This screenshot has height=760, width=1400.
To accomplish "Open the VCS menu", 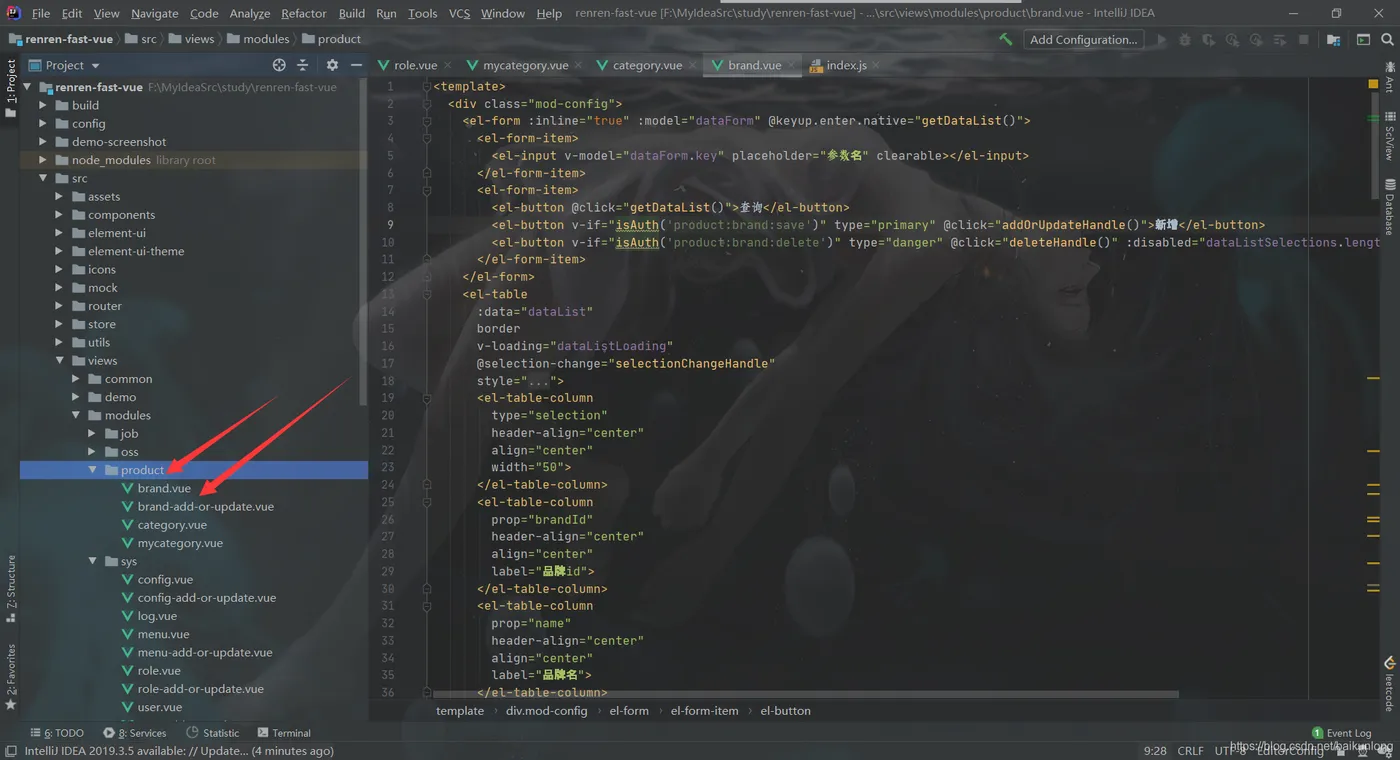I will click(459, 13).
